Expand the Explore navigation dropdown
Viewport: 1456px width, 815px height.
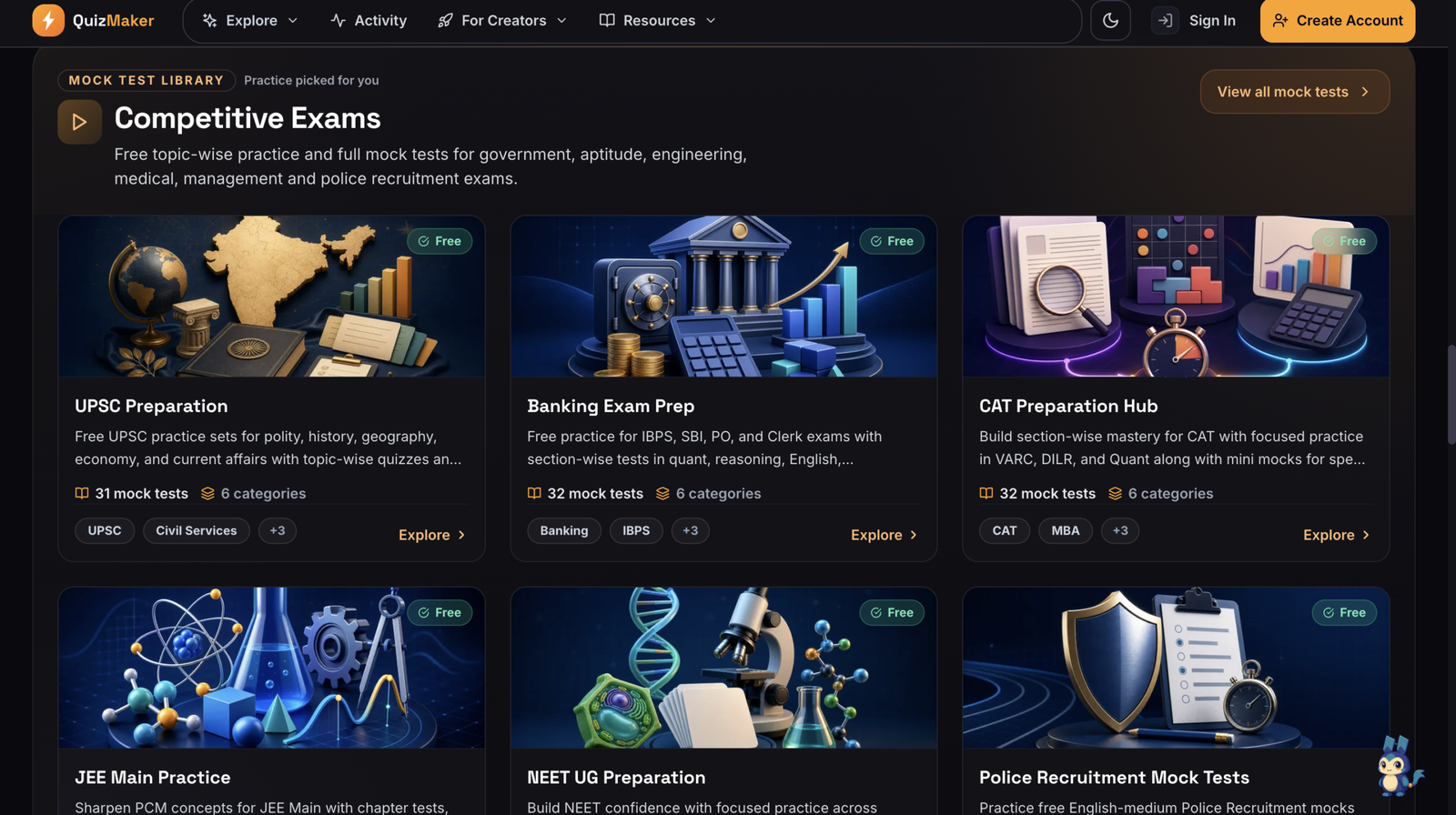[250, 20]
